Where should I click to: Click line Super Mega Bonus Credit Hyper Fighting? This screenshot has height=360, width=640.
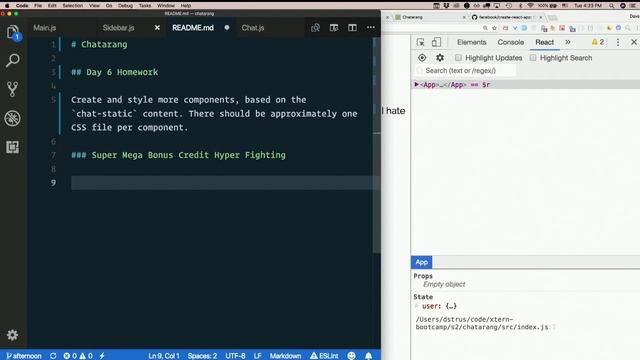(178, 155)
